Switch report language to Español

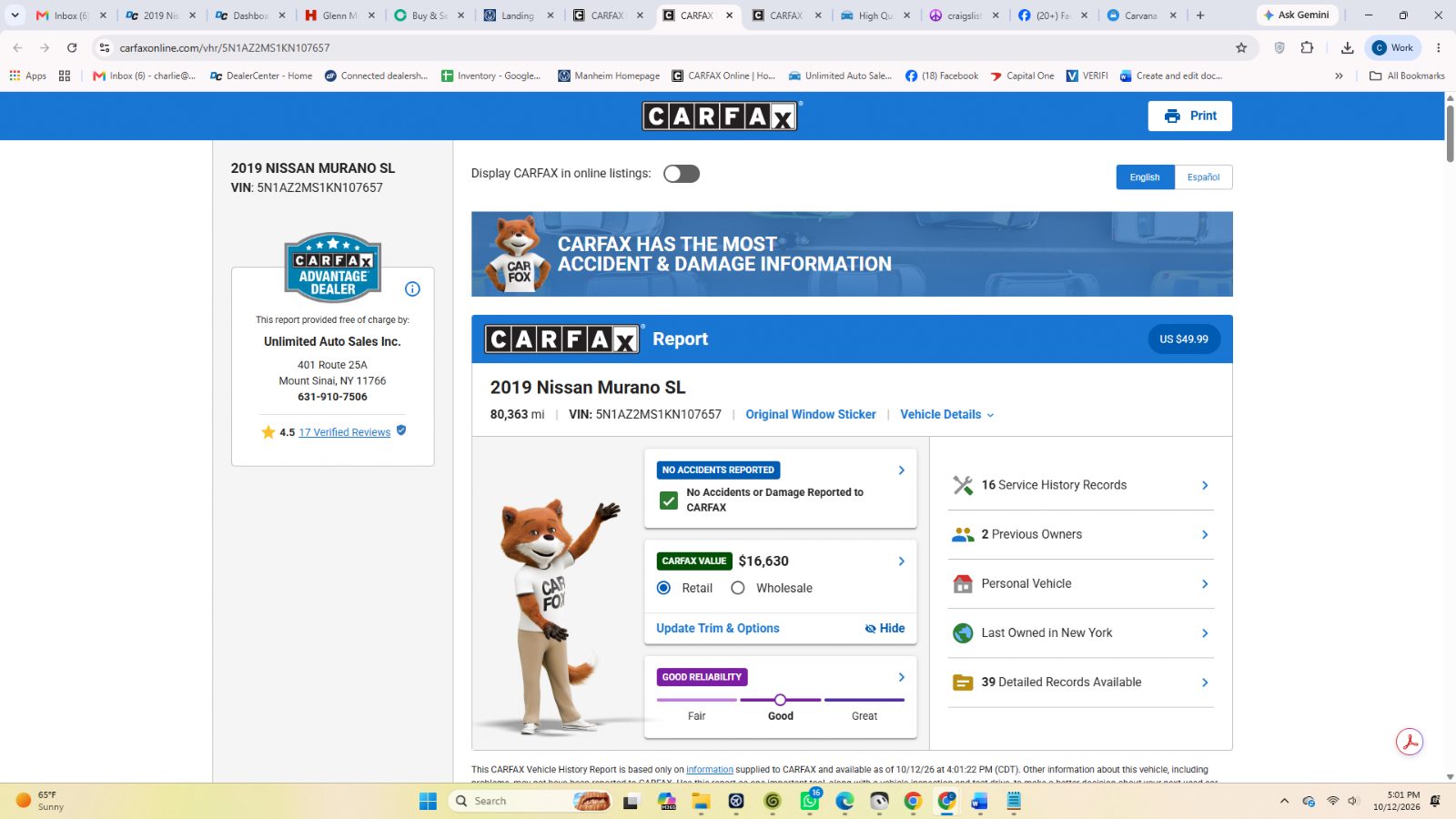(x=1203, y=177)
